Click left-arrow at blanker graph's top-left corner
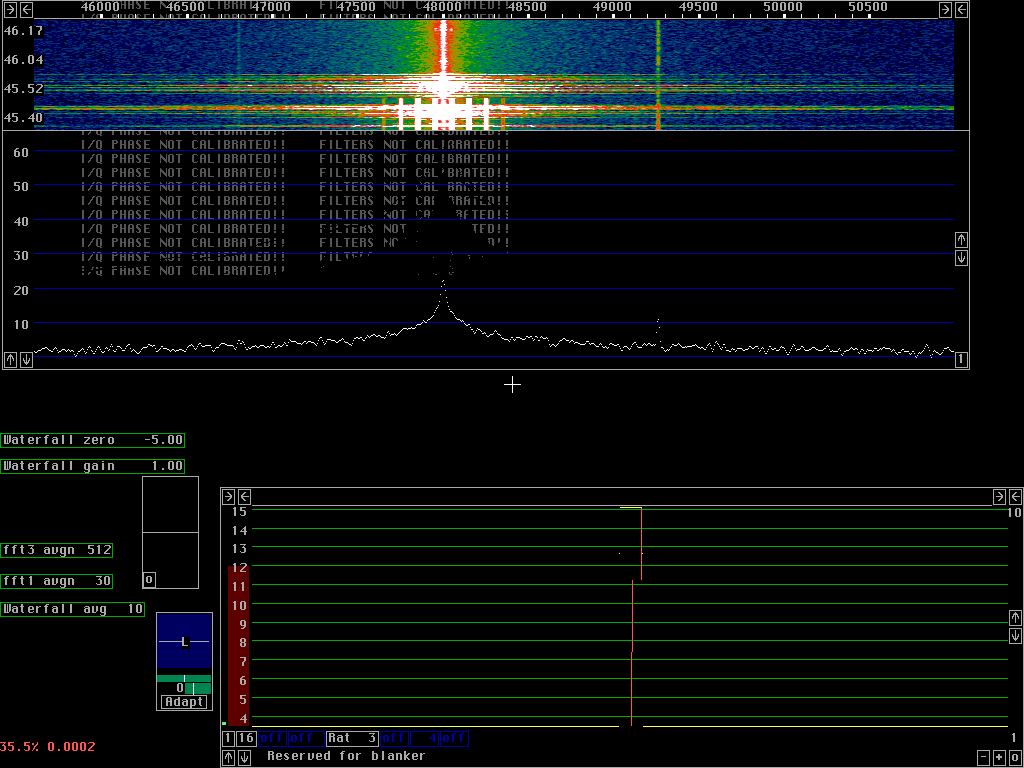The image size is (1024, 768). pyautogui.click(x=244, y=496)
